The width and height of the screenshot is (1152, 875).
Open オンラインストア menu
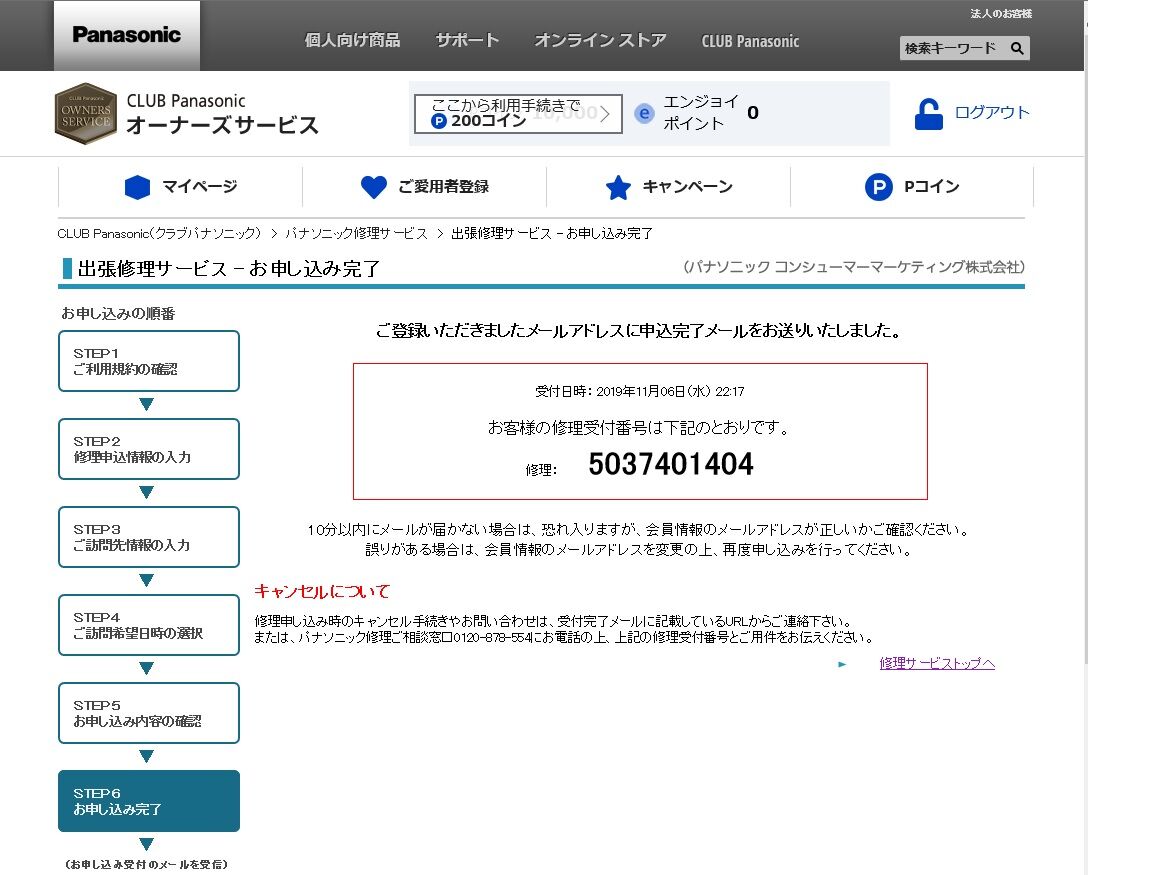[600, 40]
